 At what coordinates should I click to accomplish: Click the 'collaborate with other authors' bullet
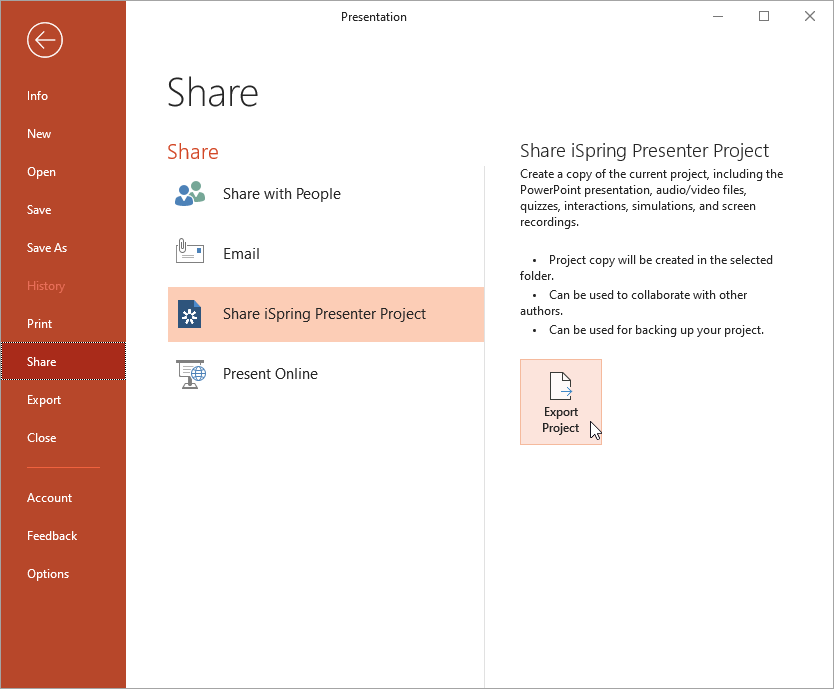click(x=633, y=303)
